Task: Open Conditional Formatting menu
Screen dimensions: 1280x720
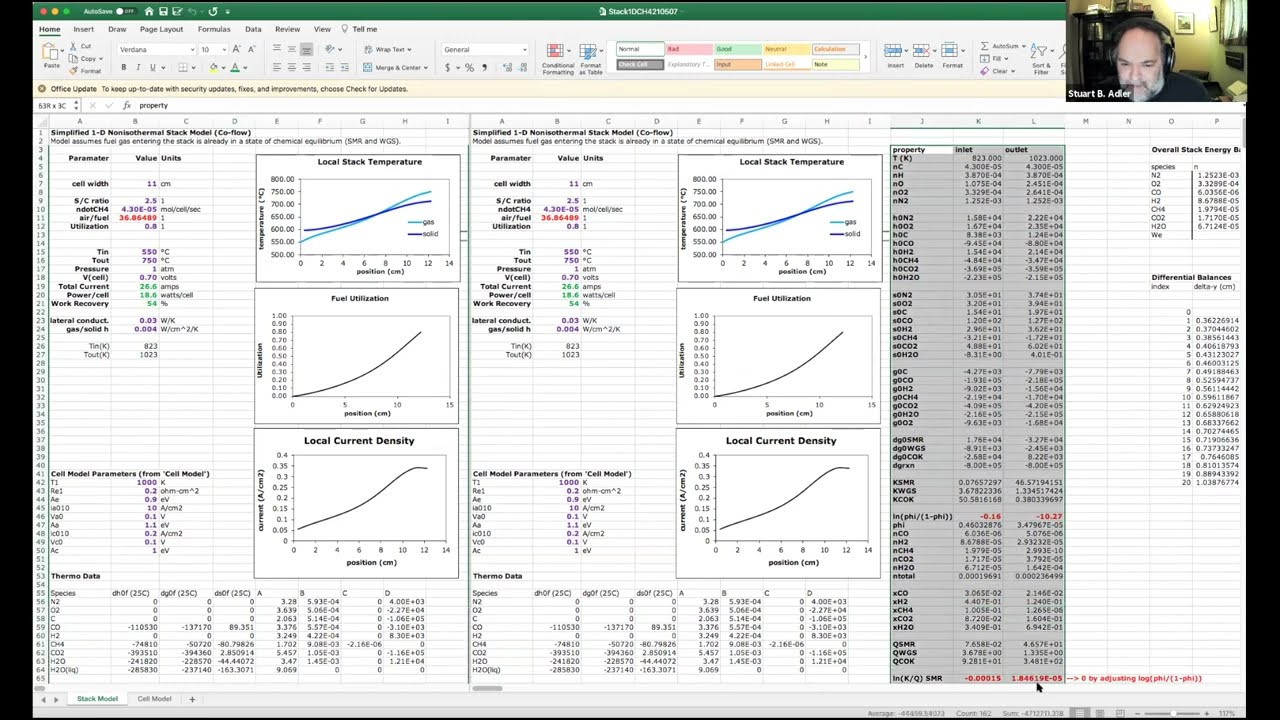Action: click(558, 58)
